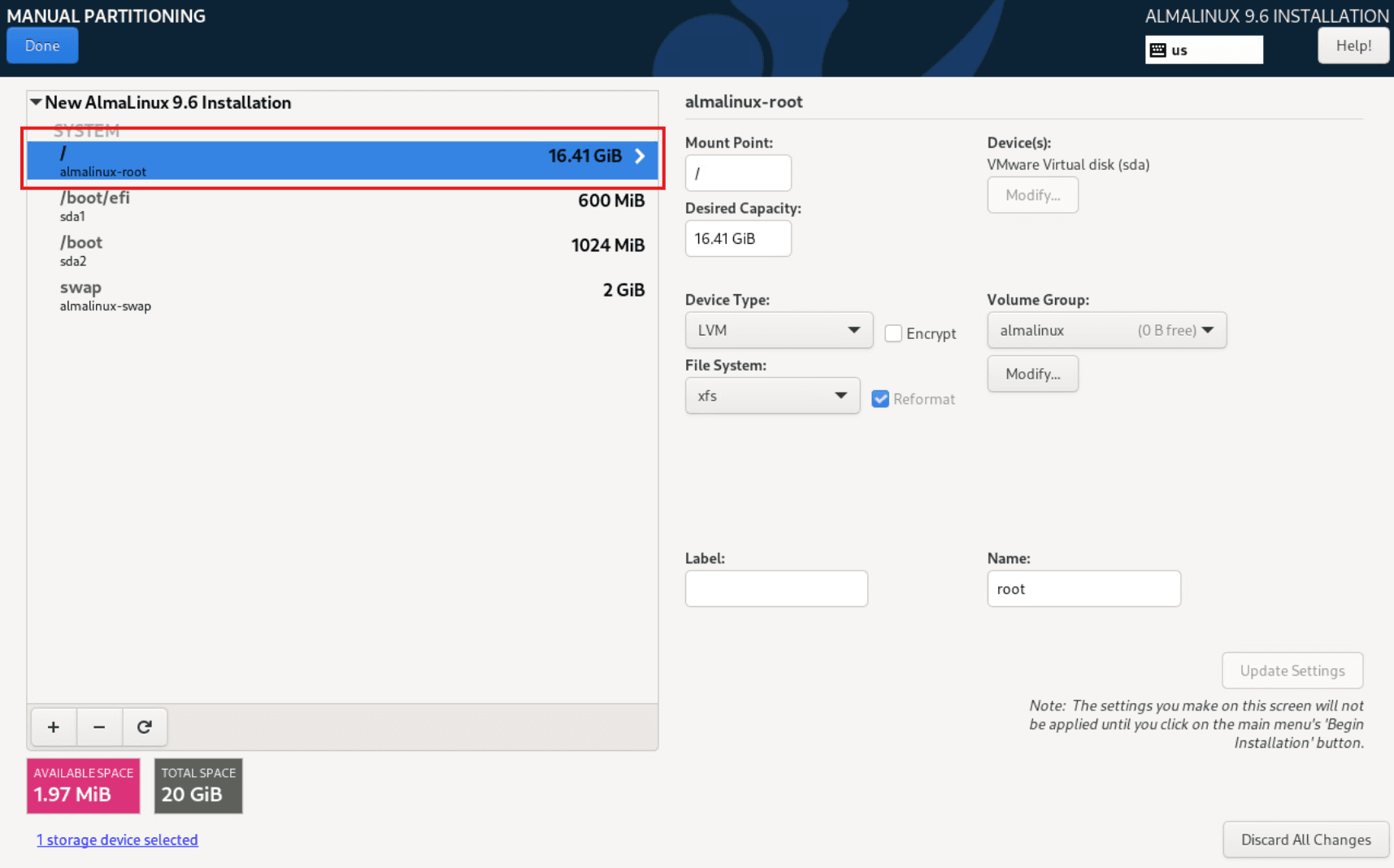This screenshot has width=1394, height=868.
Task: Open the Device Type LVM dropdown
Action: [x=779, y=330]
